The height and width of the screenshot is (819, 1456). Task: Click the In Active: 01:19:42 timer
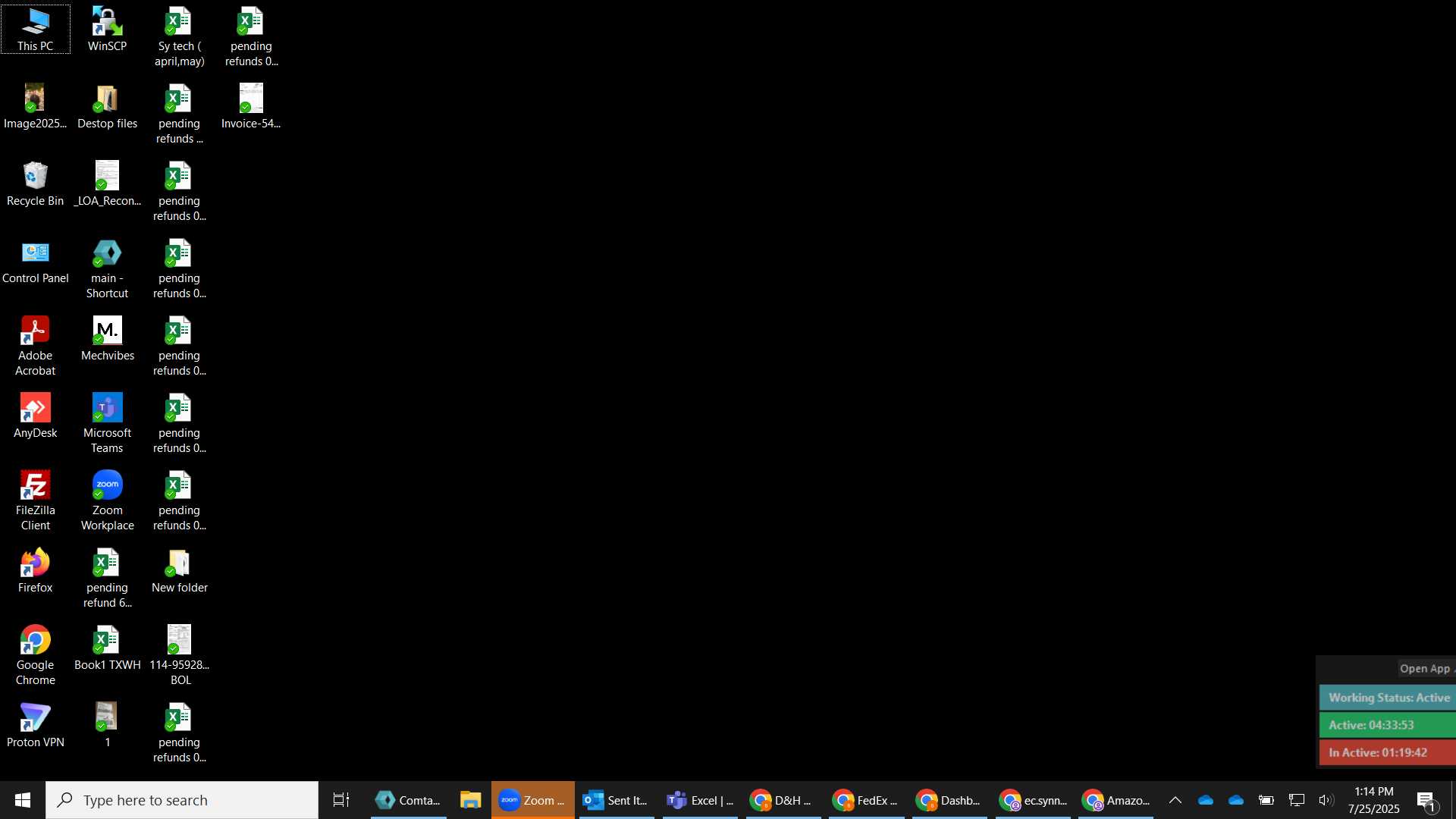(1388, 752)
